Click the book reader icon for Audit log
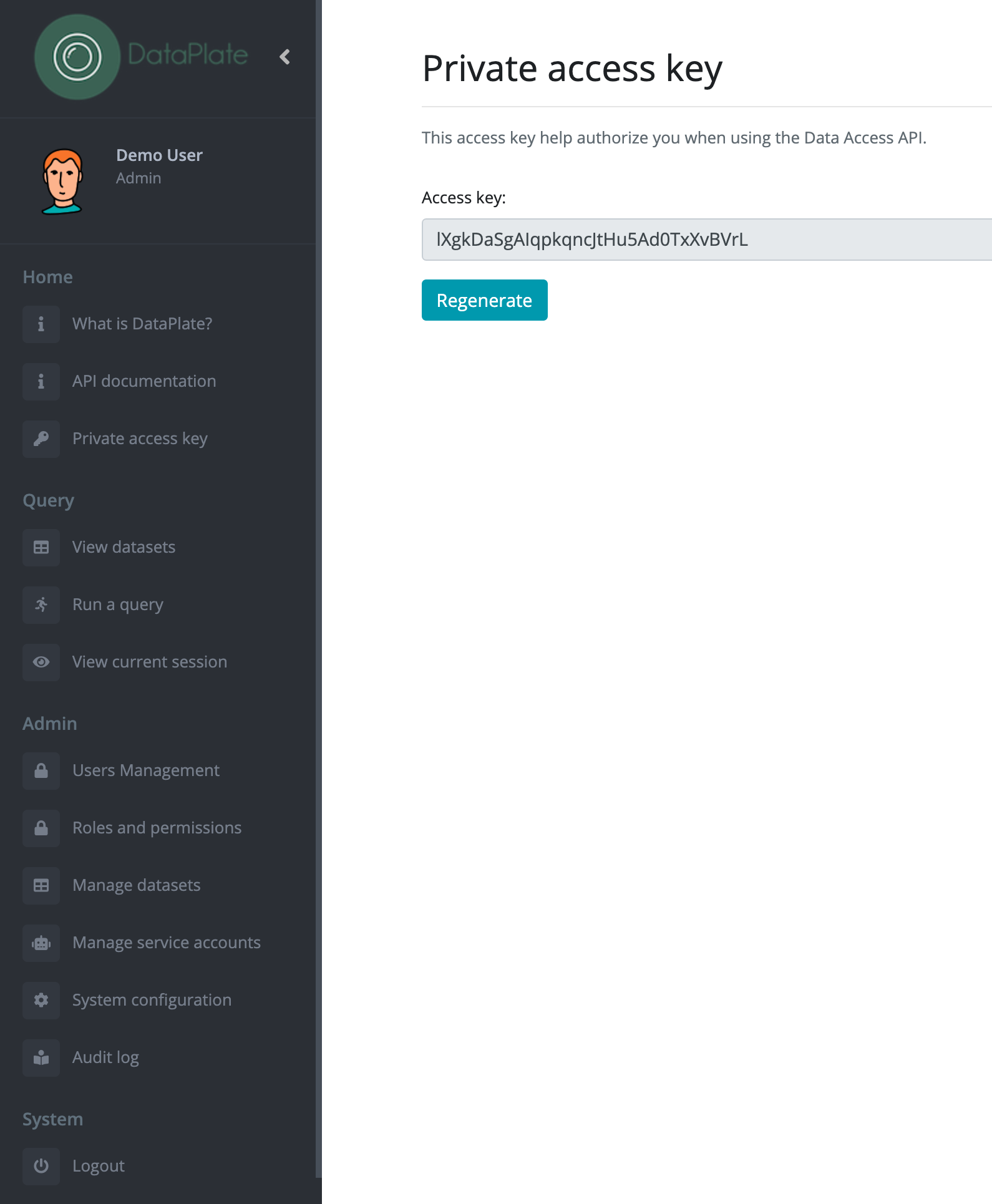 41,1057
